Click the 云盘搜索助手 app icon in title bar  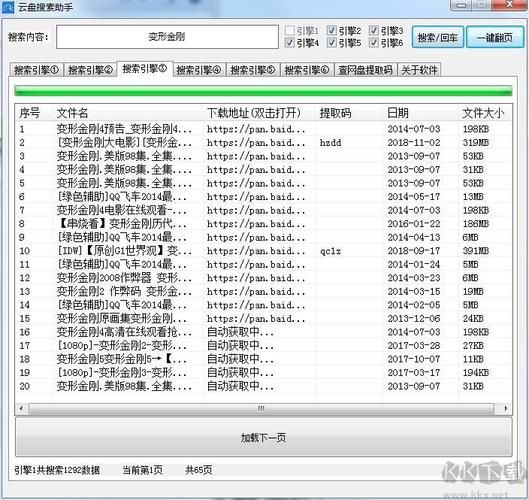[x=7, y=7]
